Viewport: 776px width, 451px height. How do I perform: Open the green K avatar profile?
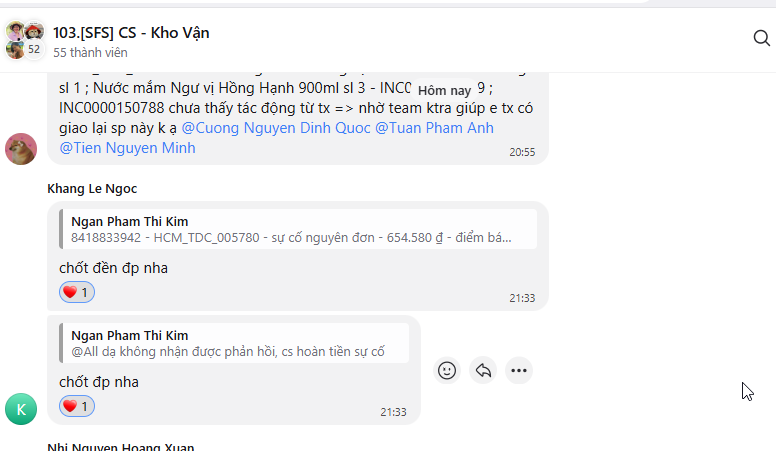tap(21, 409)
